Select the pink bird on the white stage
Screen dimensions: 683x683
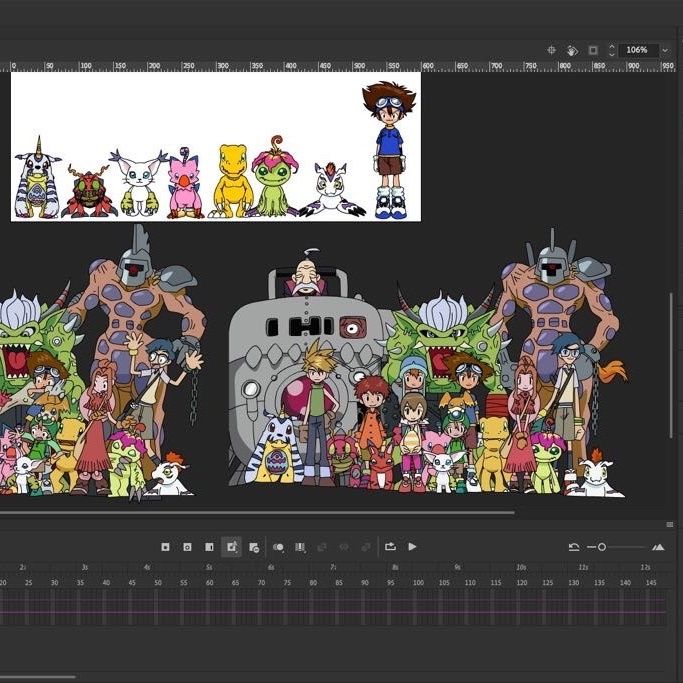pyautogui.click(x=185, y=183)
